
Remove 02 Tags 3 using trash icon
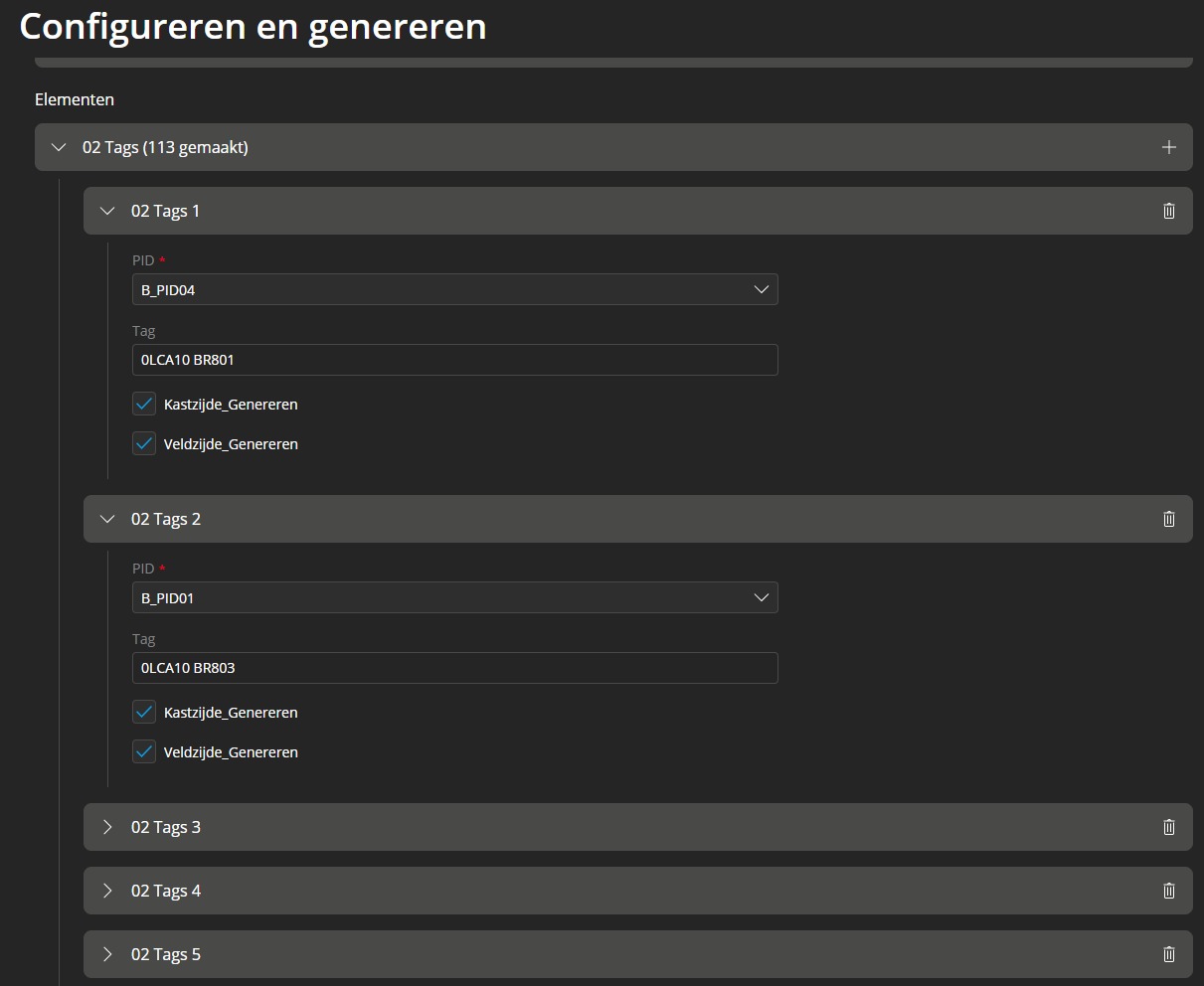point(1168,827)
